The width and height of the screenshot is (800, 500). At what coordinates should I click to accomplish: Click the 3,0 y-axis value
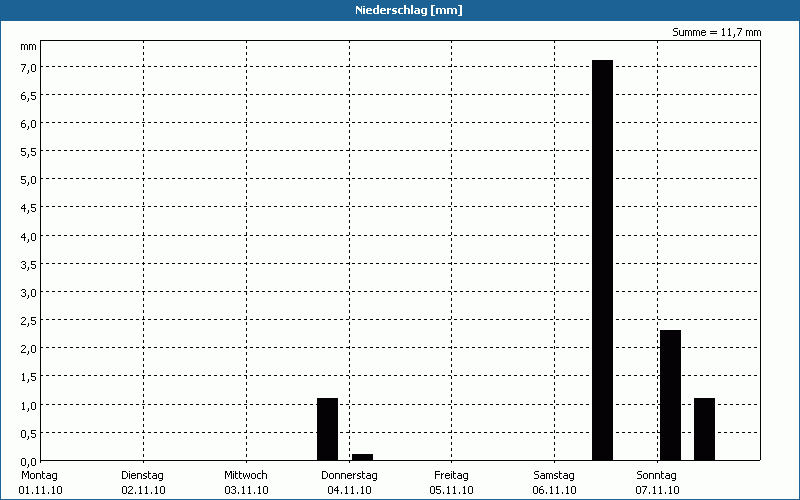28,293
